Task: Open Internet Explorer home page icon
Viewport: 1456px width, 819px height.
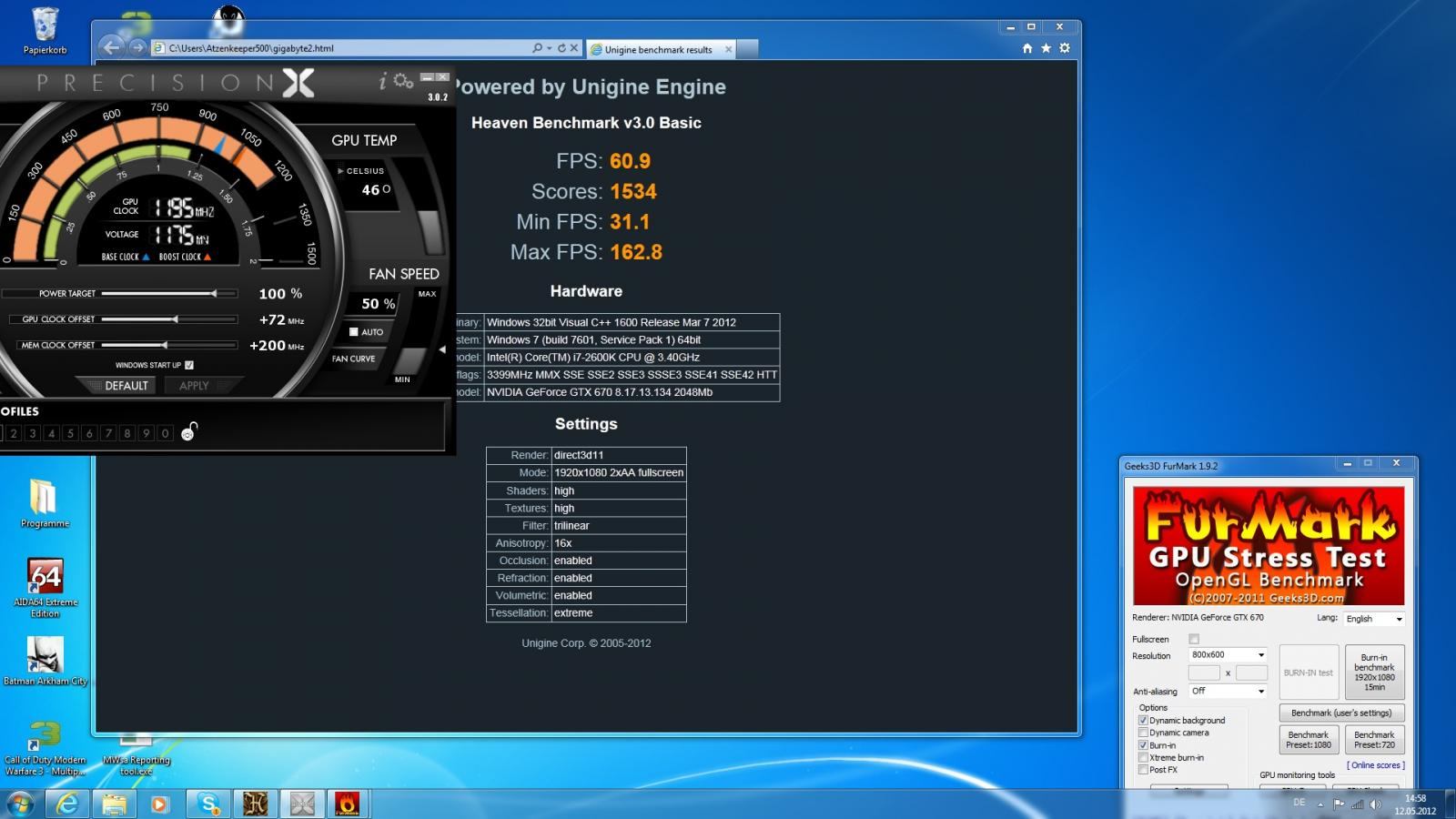Action: pyautogui.click(x=1027, y=48)
